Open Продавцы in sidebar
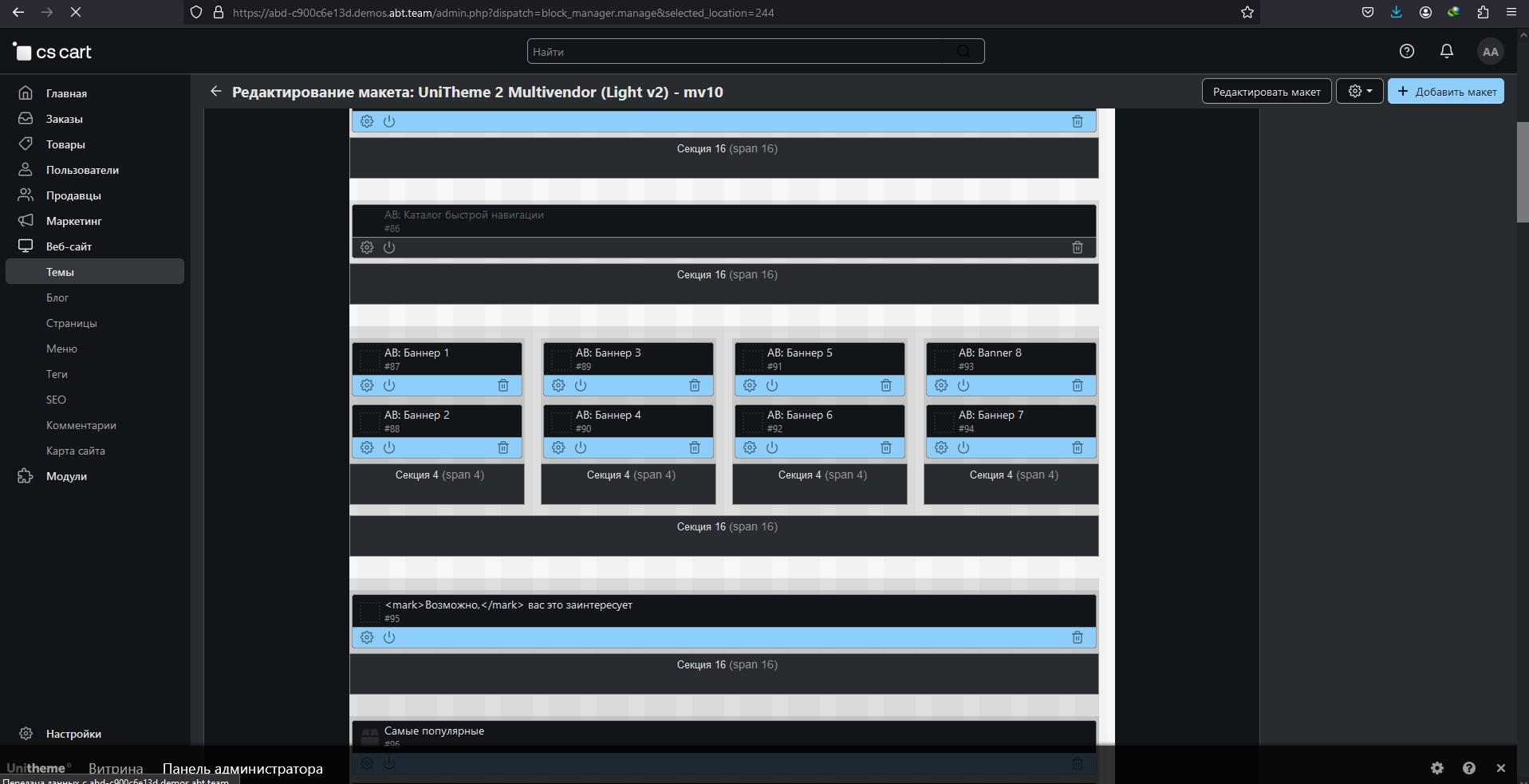Screen dimensions: 1529x784 [95, 195]
